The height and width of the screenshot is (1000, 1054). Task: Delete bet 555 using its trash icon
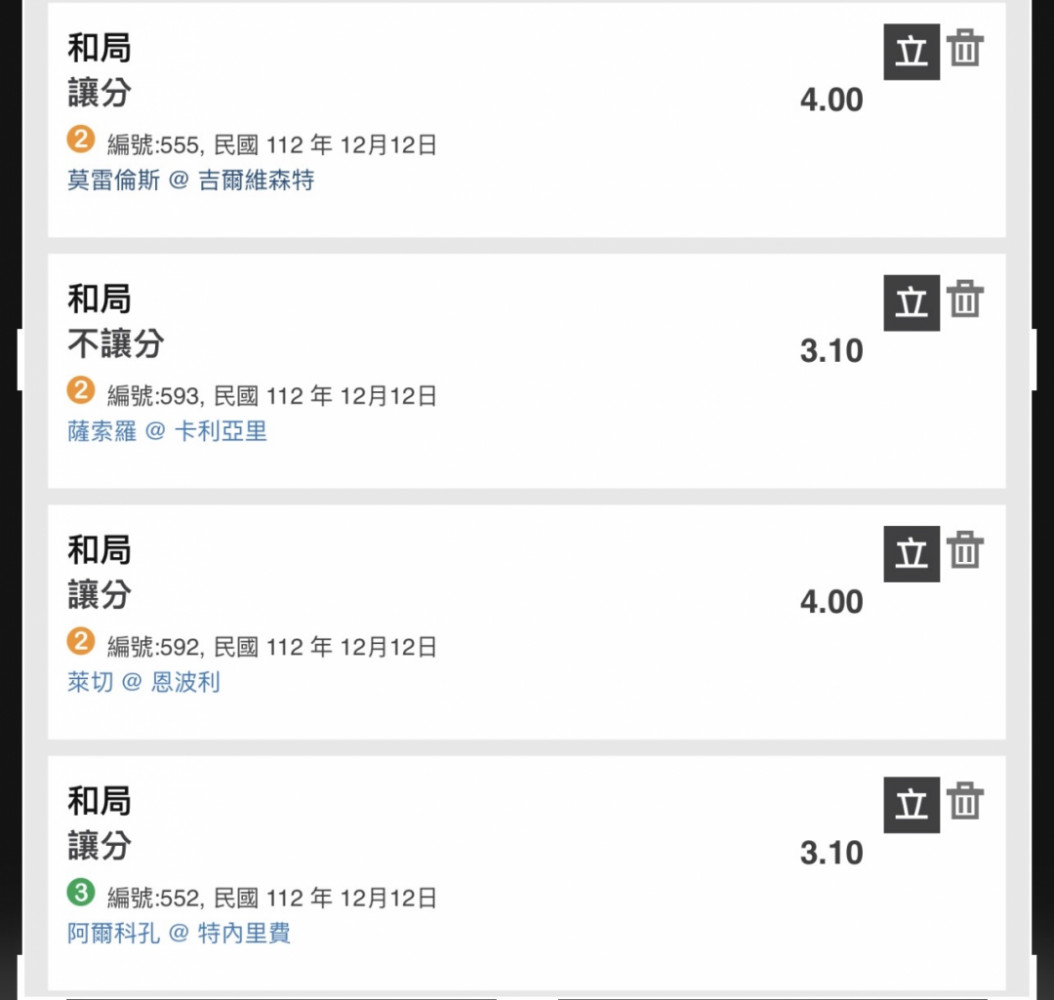coord(965,48)
